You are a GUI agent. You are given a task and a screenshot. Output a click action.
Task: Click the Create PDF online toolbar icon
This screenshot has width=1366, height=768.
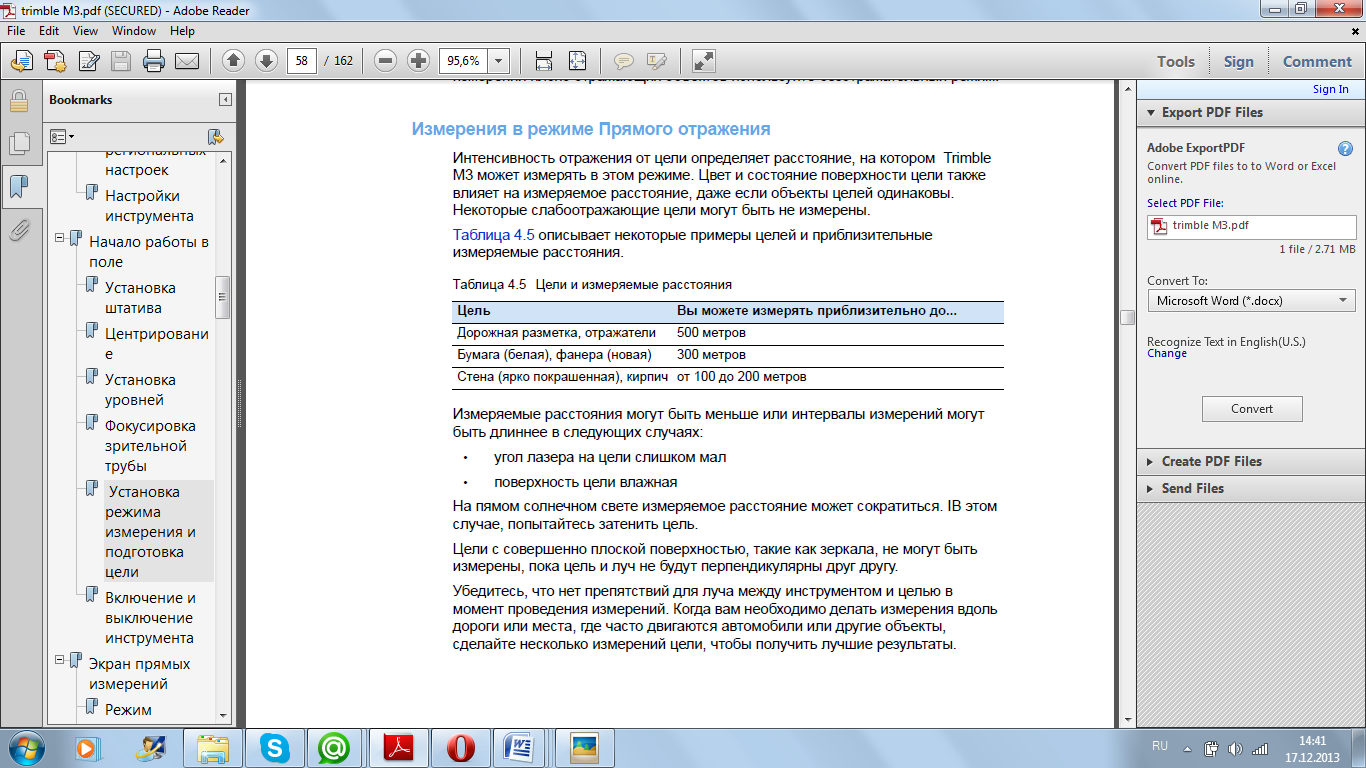coord(21,61)
